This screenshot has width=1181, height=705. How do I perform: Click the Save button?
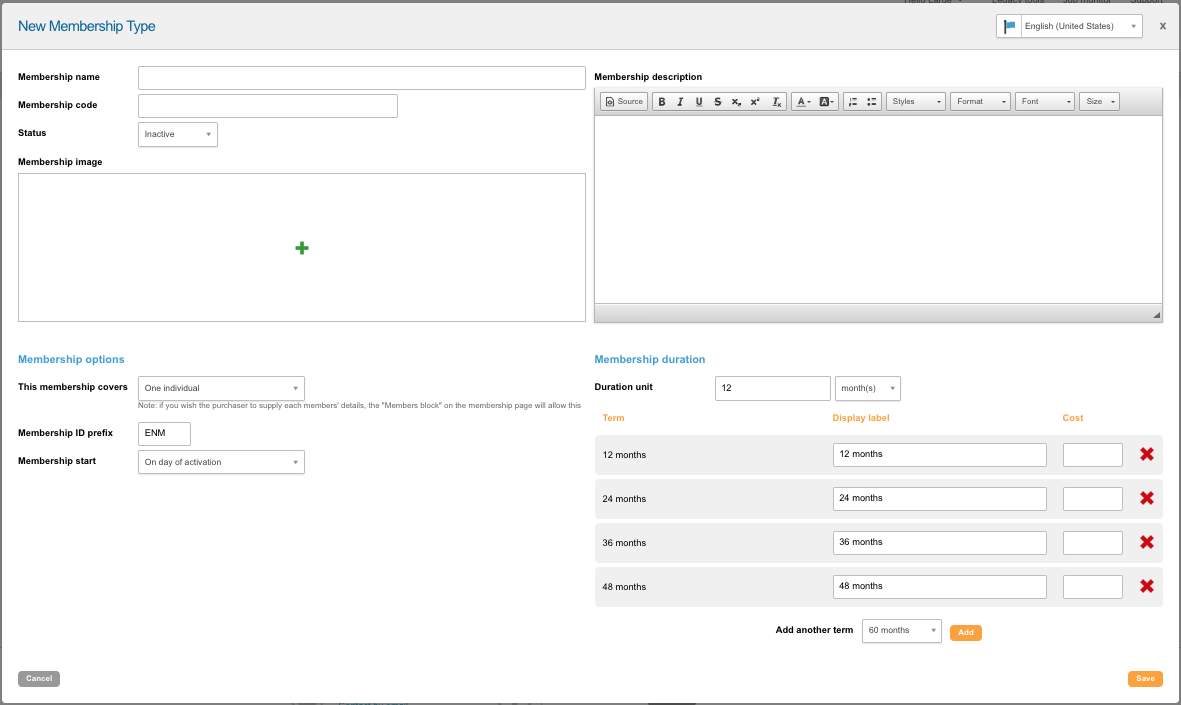click(1145, 679)
